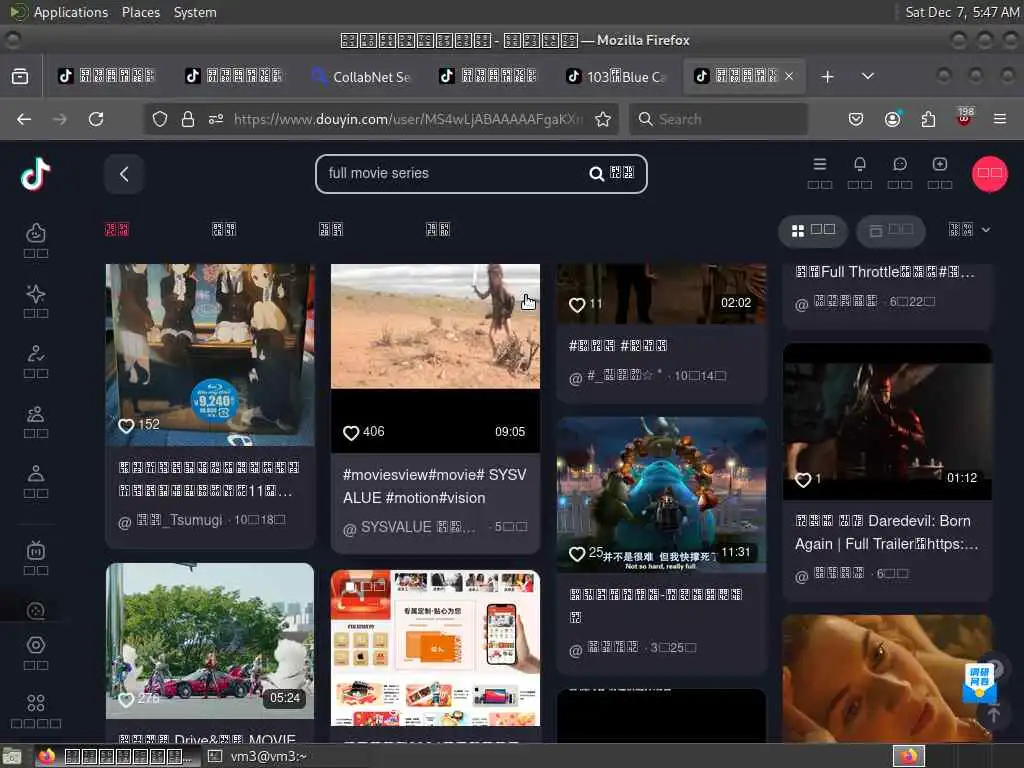Open the desert video lasting 09:05
Image resolution: width=1024 pixels, height=768 pixels.
[x=435, y=358]
